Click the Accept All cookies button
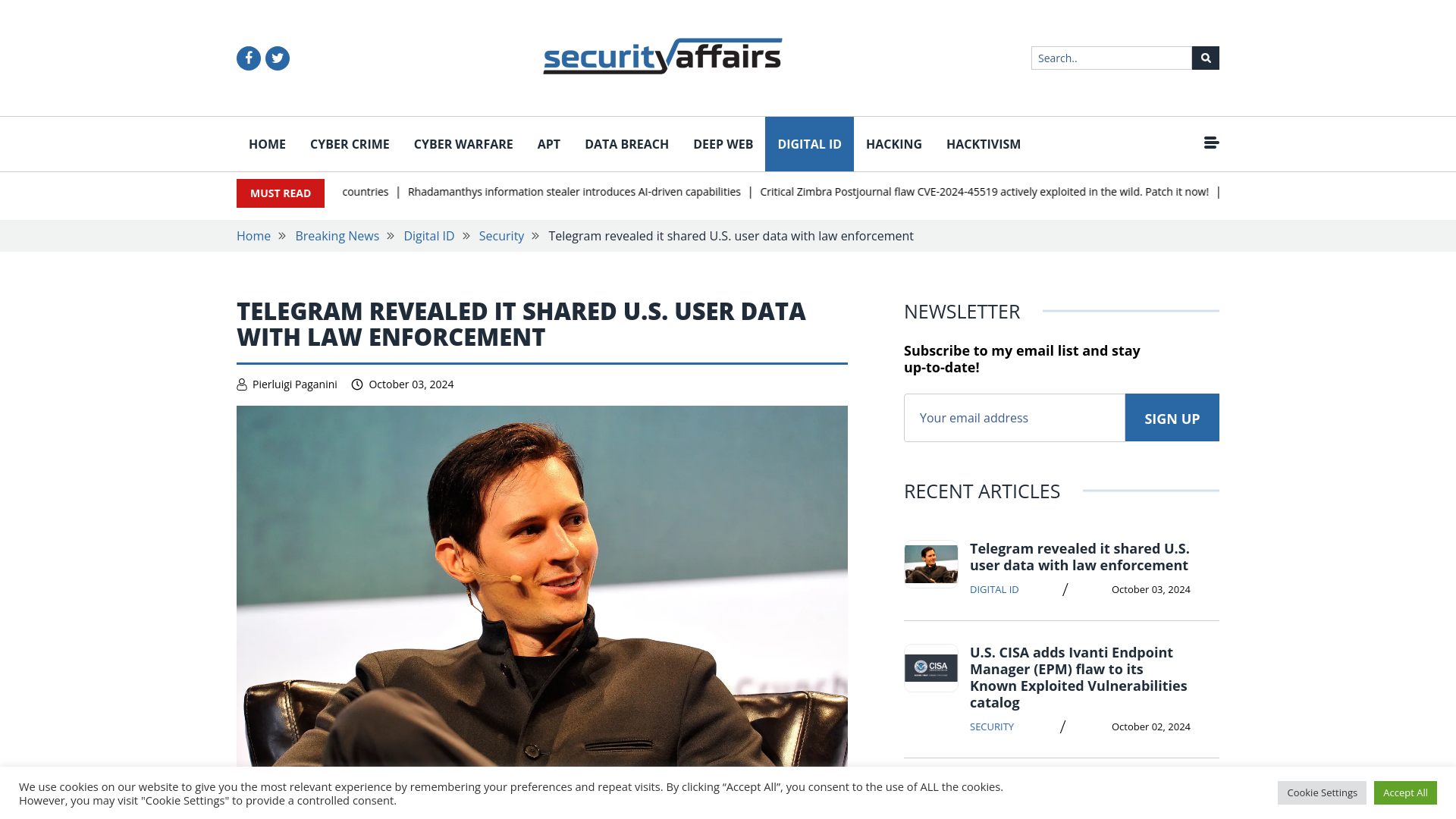 [x=1405, y=793]
